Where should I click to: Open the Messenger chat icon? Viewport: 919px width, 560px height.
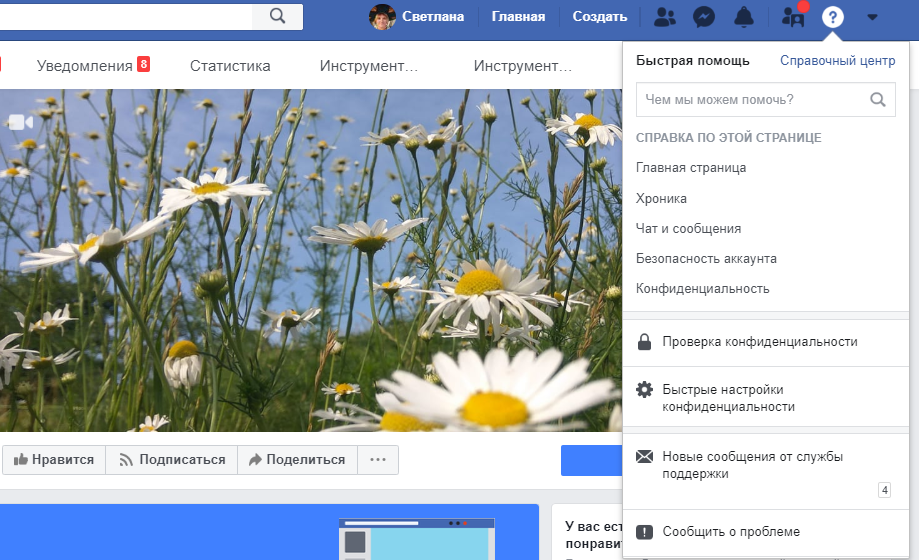click(704, 17)
